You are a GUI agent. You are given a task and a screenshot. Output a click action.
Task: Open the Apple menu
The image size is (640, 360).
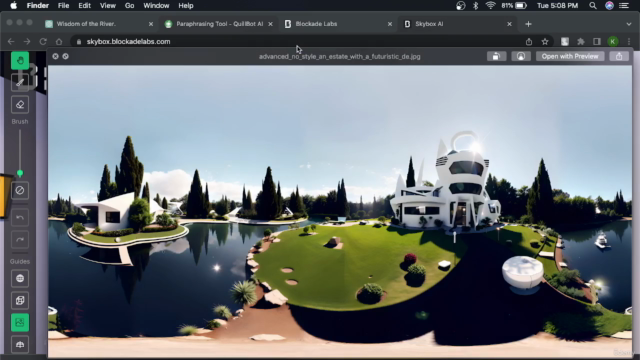pos(13,6)
